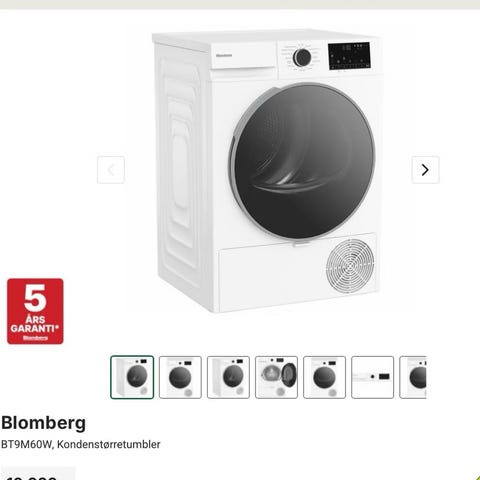Click the water tank drawer with Blomberg logo
This screenshot has height=480, width=480.
(x=244, y=56)
